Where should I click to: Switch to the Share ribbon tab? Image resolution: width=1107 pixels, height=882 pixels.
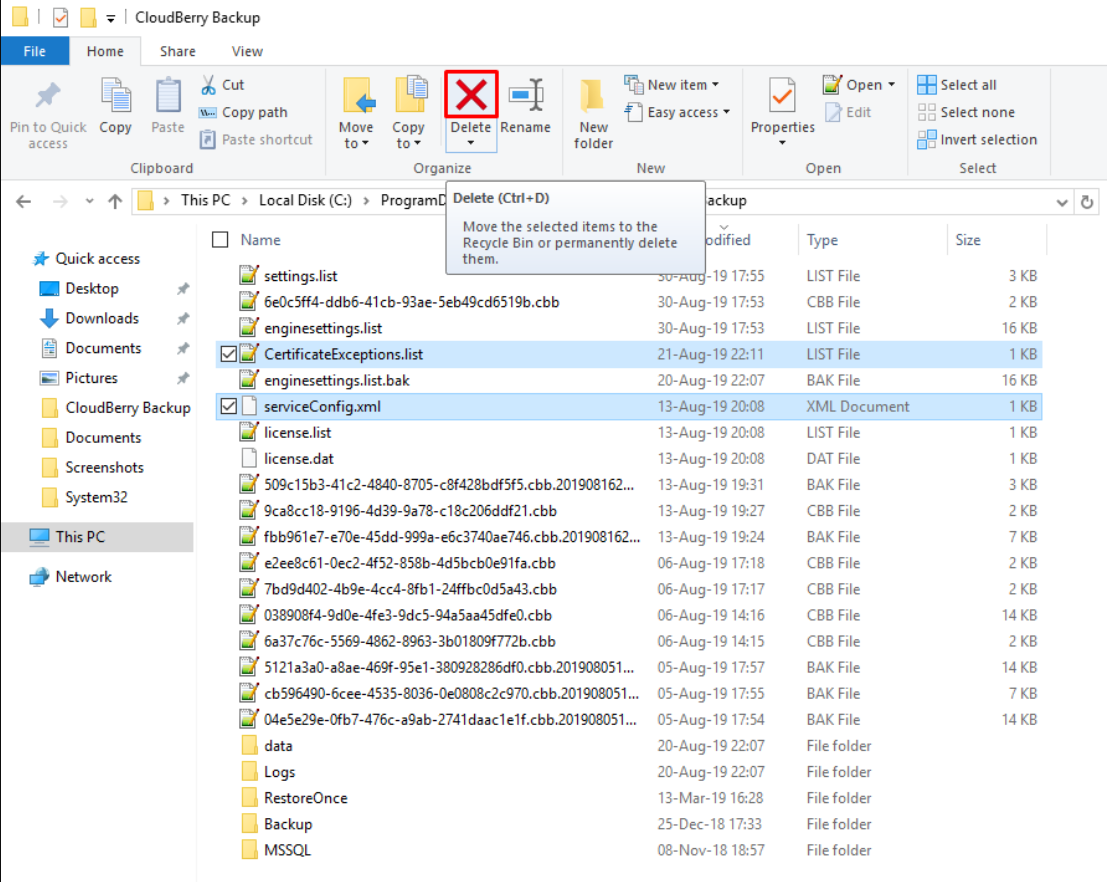click(x=178, y=52)
